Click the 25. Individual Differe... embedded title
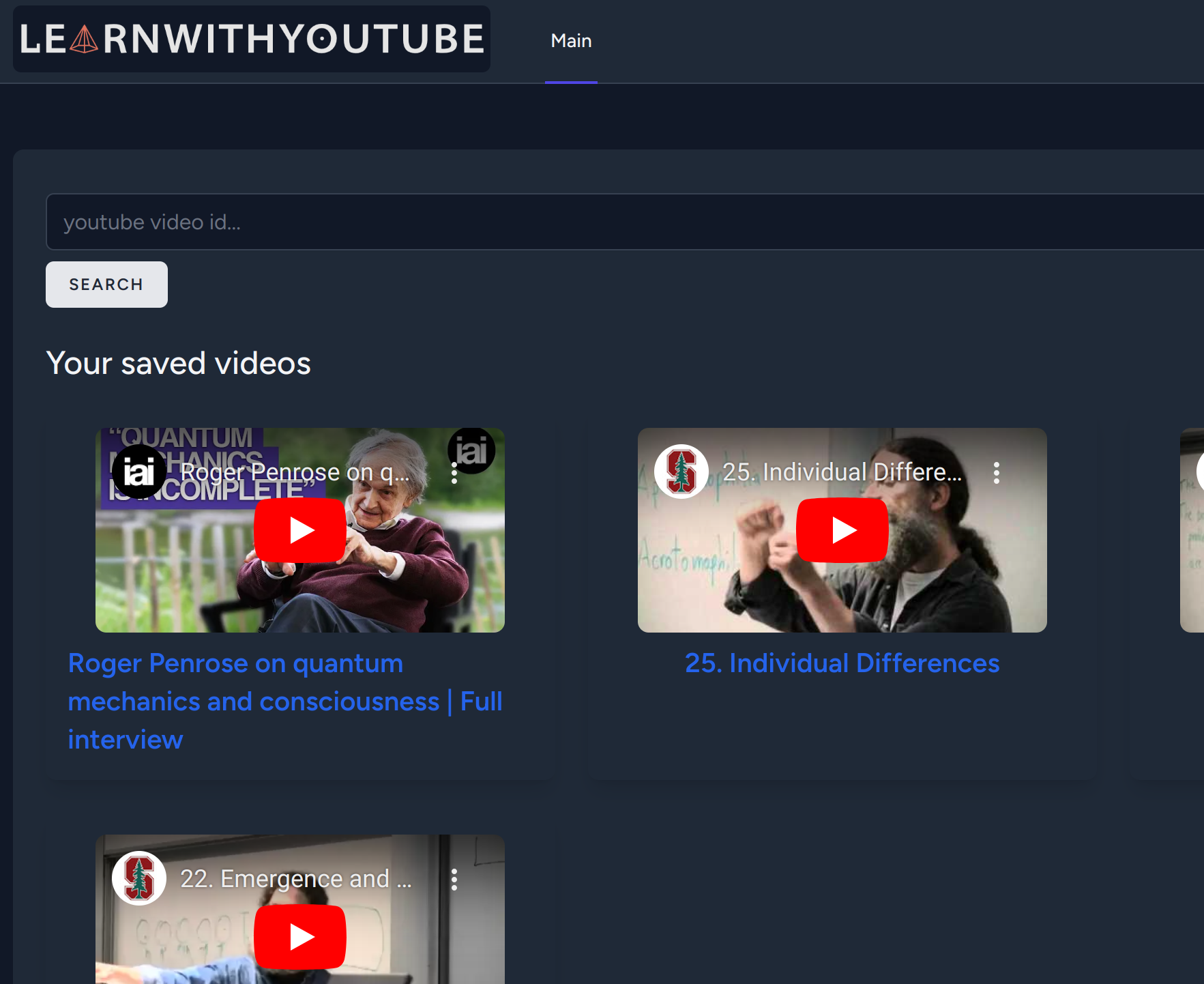 coord(842,472)
